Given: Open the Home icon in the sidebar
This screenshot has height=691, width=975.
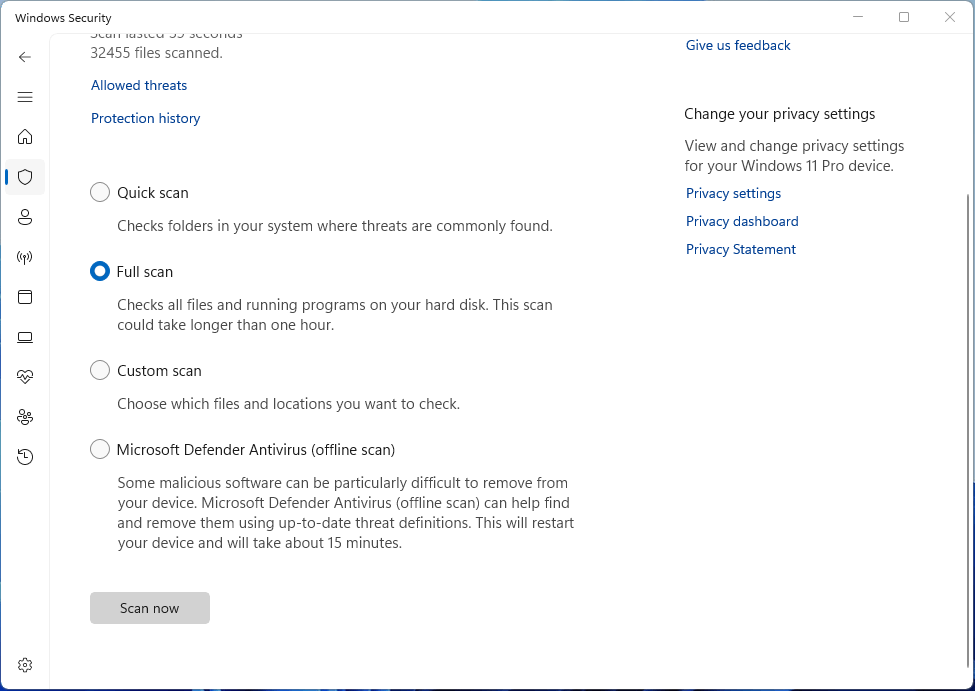Looking at the screenshot, I should pos(25,137).
